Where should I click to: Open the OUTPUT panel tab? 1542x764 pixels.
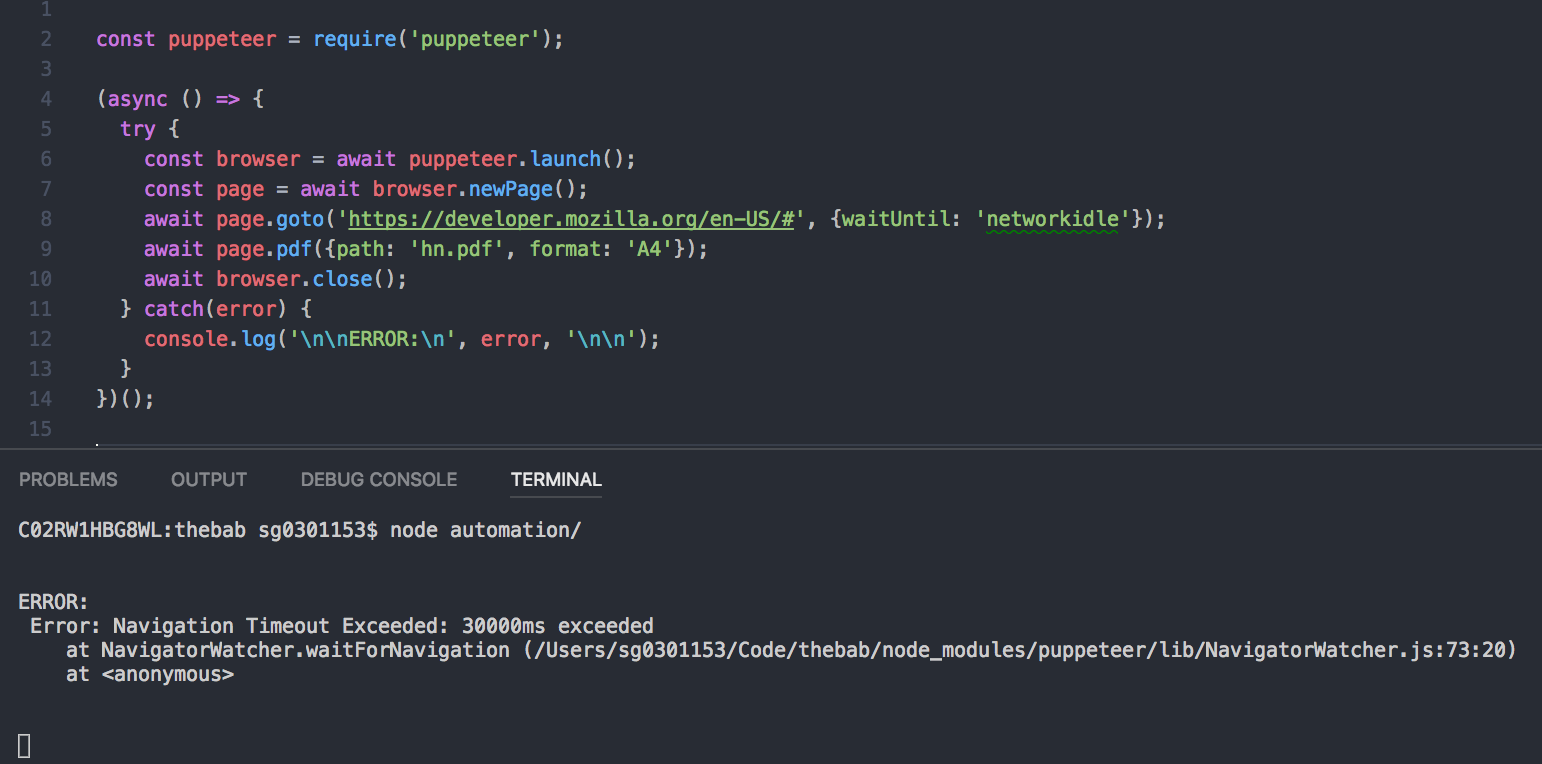click(x=208, y=479)
